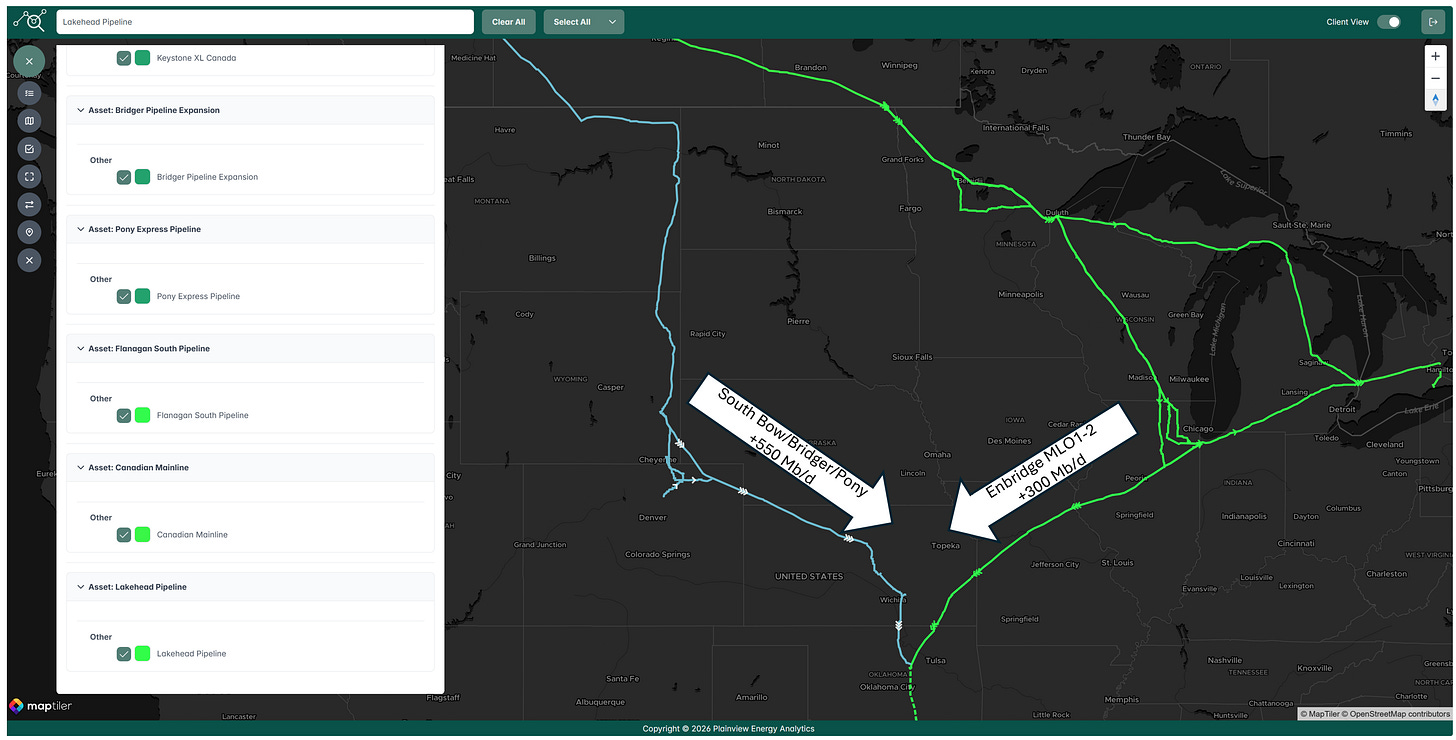Open Keystone XL Canada color swatch
The image size is (1456, 740).
tap(143, 58)
